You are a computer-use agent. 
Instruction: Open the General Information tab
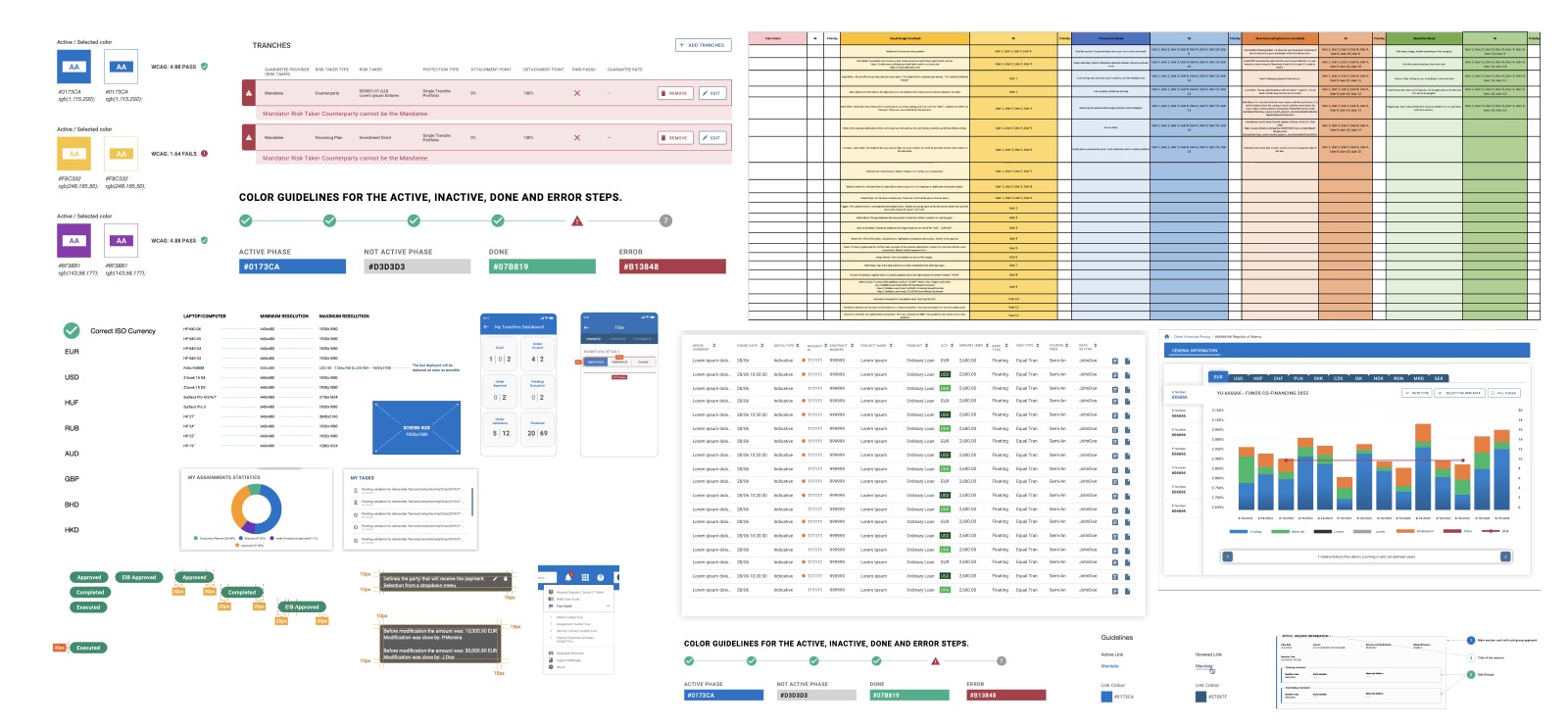point(1195,350)
